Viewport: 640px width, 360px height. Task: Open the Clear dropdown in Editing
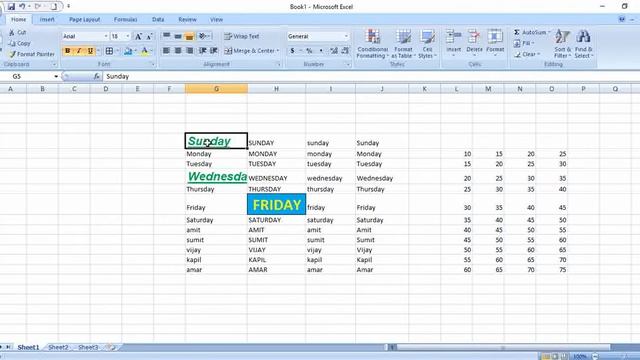click(x=527, y=54)
